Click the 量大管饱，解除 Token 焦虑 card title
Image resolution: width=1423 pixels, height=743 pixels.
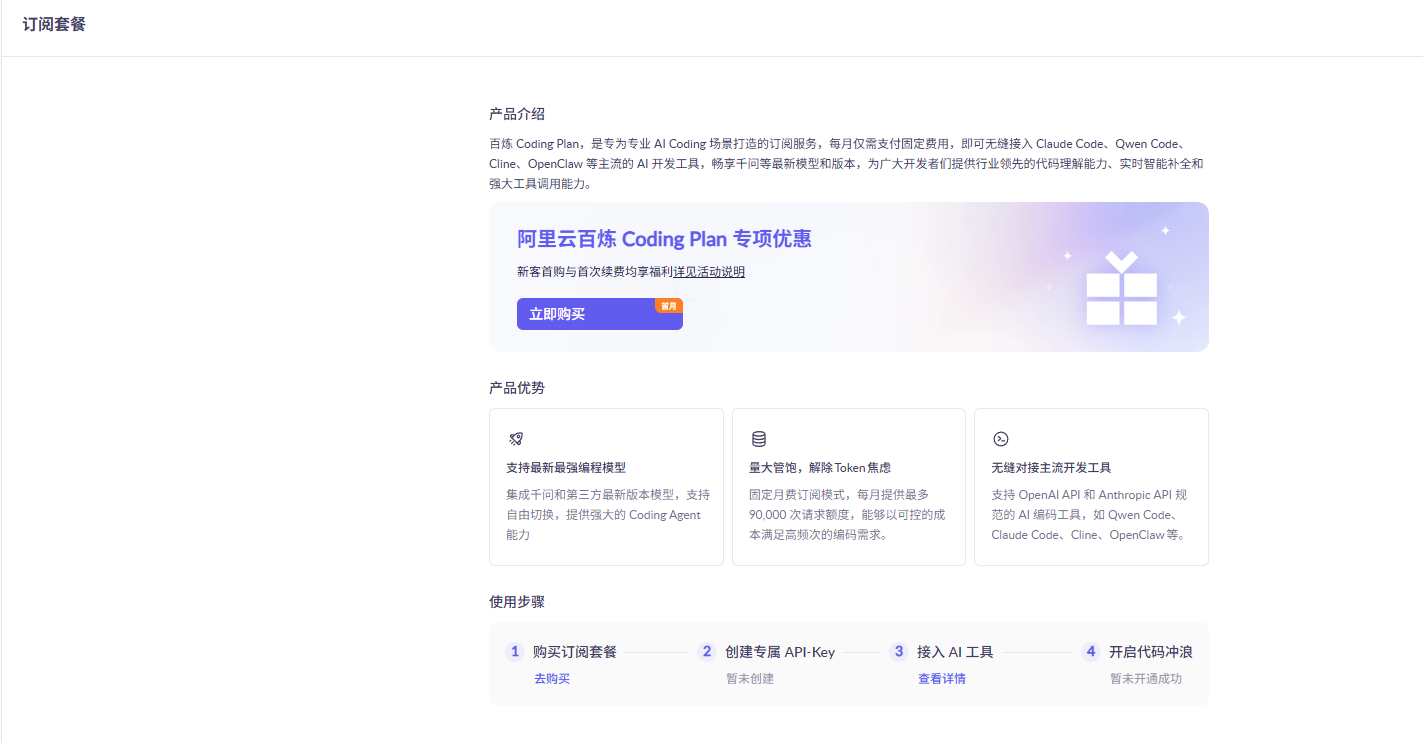tap(820, 468)
